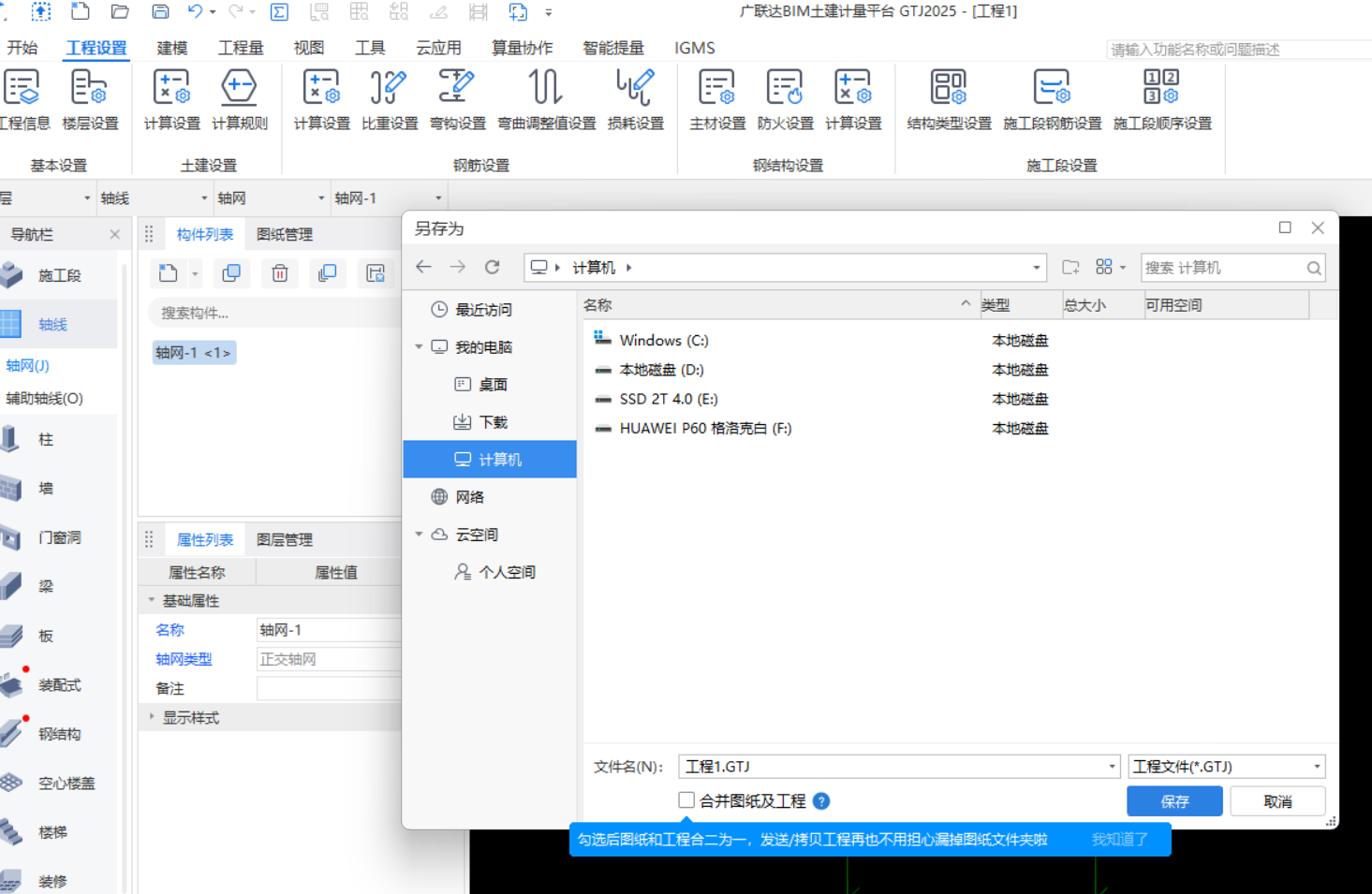Click 取消 button in dialog
This screenshot has height=894, width=1372.
[1277, 801]
